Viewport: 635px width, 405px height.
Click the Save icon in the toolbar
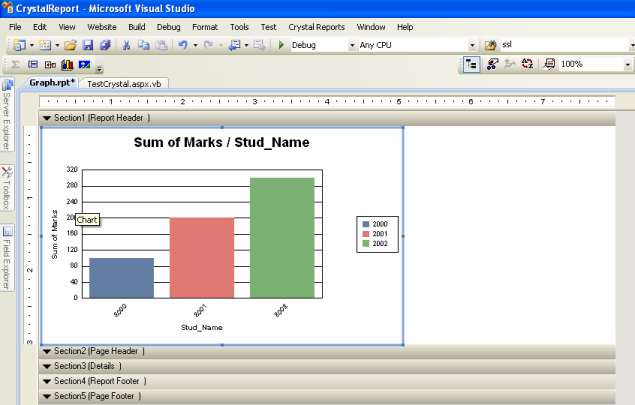tap(87, 45)
